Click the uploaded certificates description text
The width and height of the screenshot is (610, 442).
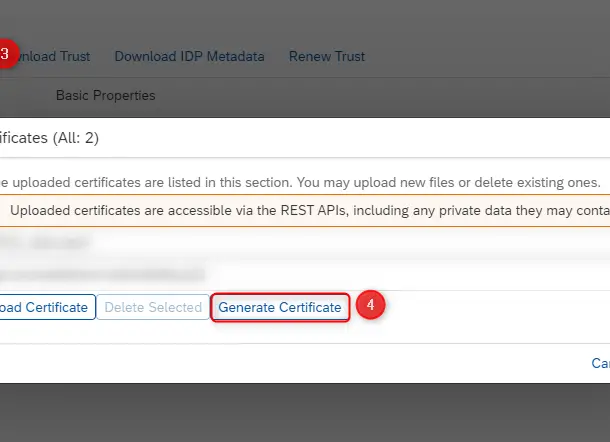pos(300,183)
